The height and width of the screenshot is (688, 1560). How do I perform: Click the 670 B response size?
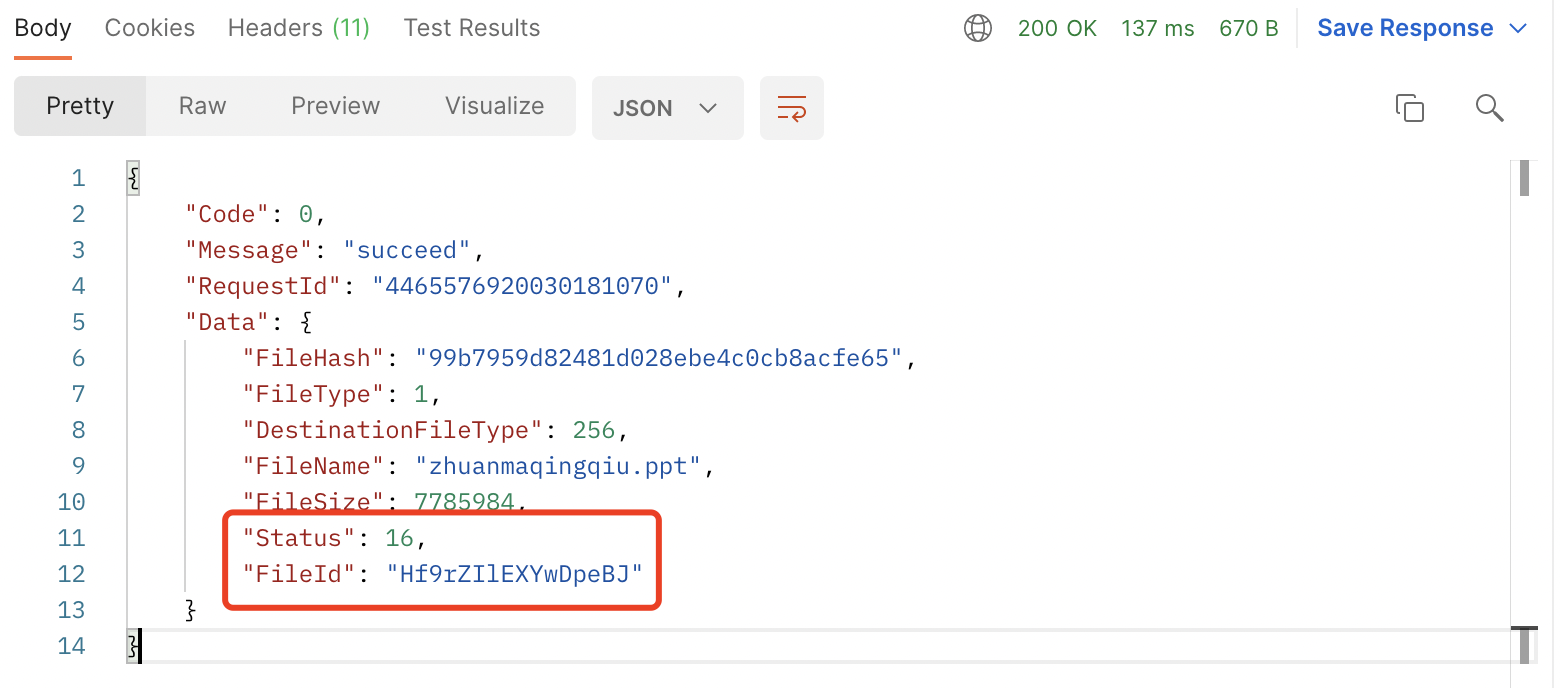pyautogui.click(x=1248, y=29)
